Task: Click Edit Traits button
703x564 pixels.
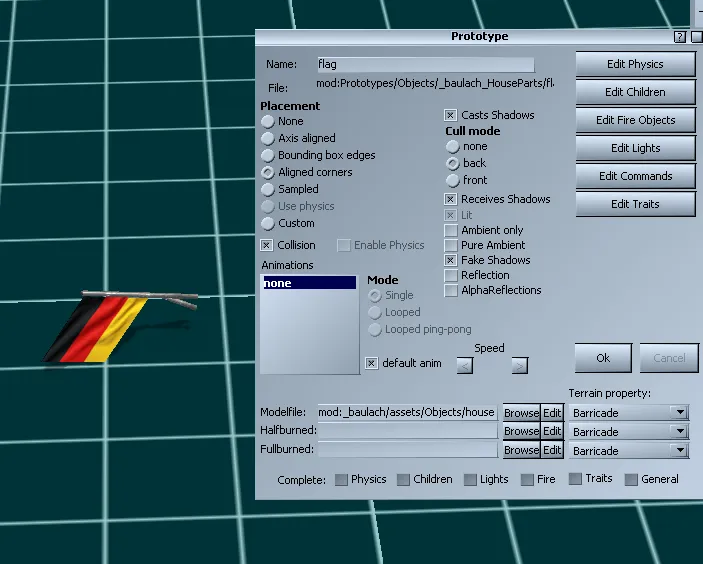Action: point(635,204)
